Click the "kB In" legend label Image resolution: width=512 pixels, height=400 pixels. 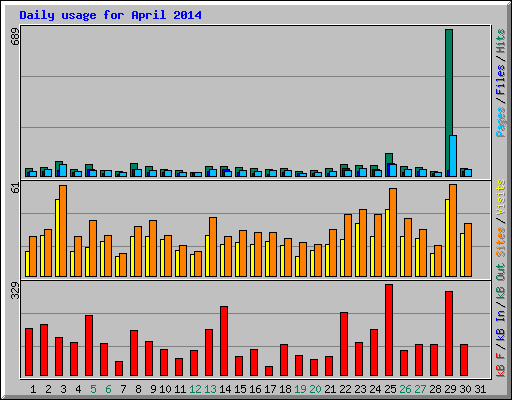tap(501, 325)
